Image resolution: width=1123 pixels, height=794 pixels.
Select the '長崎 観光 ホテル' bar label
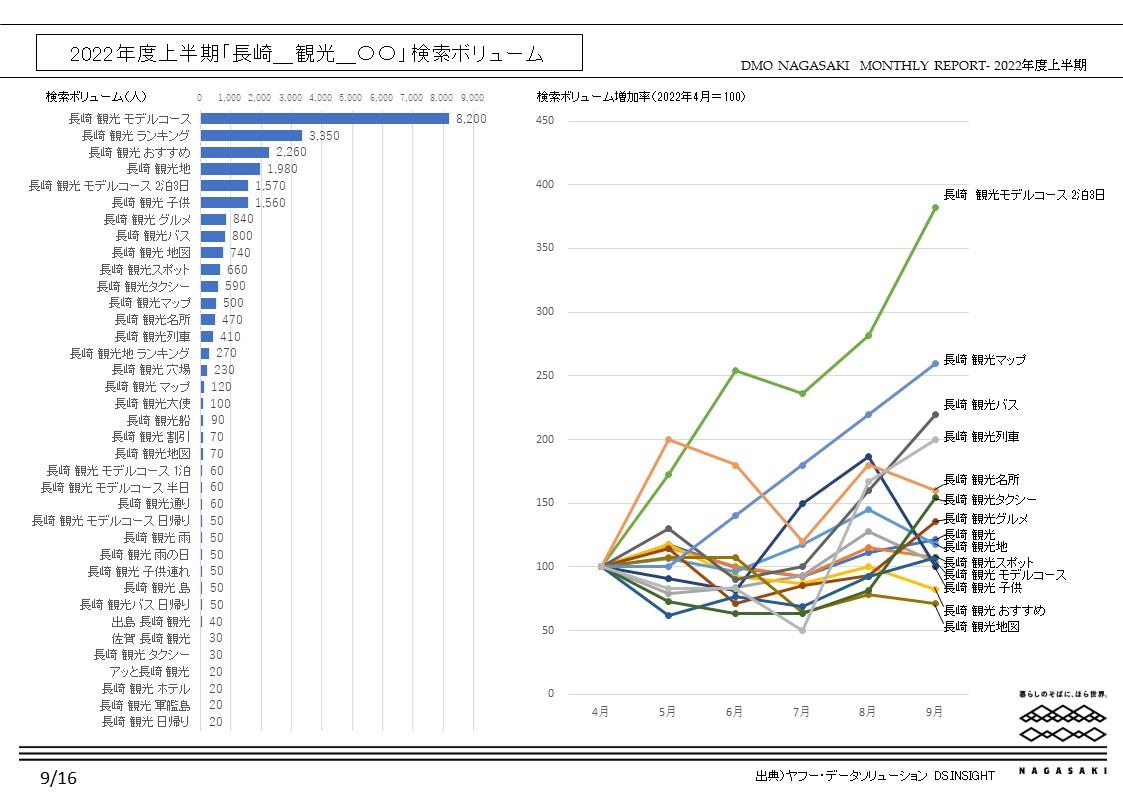(146, 688)
